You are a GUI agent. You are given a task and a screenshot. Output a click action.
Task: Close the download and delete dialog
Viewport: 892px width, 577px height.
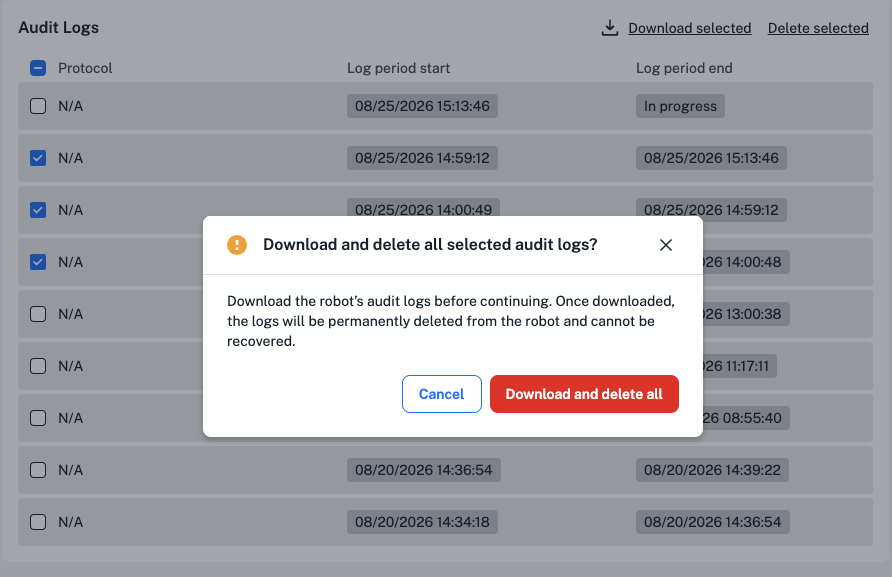666,245
